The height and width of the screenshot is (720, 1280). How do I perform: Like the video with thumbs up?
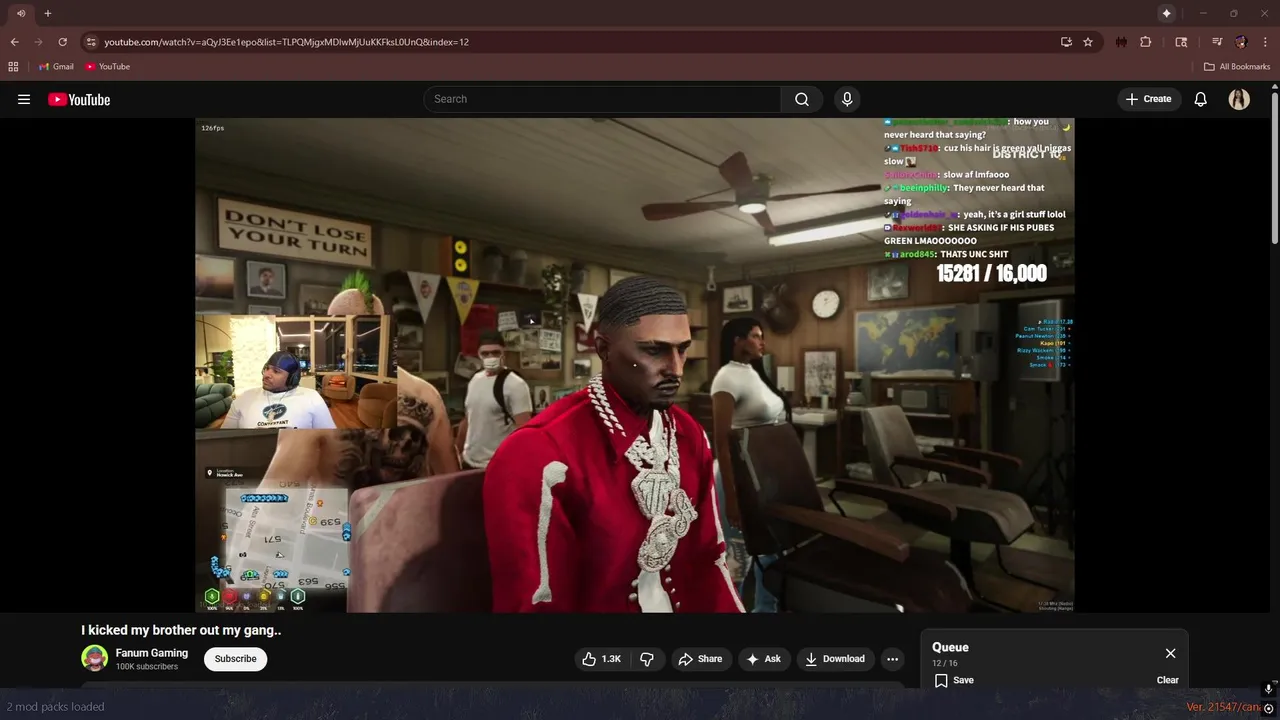(602, 659)
